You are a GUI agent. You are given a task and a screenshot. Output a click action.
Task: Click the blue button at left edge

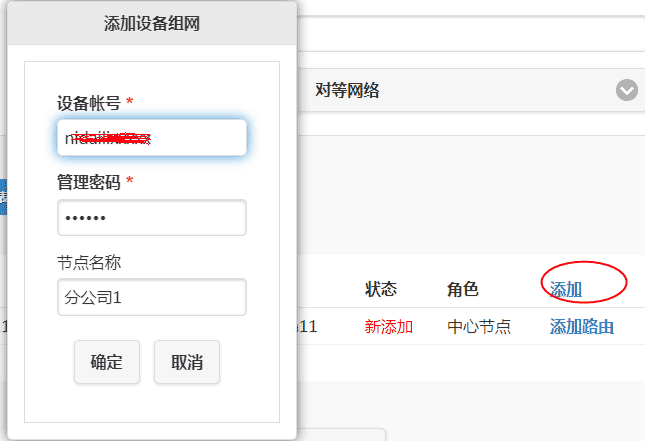pos(3,197)
